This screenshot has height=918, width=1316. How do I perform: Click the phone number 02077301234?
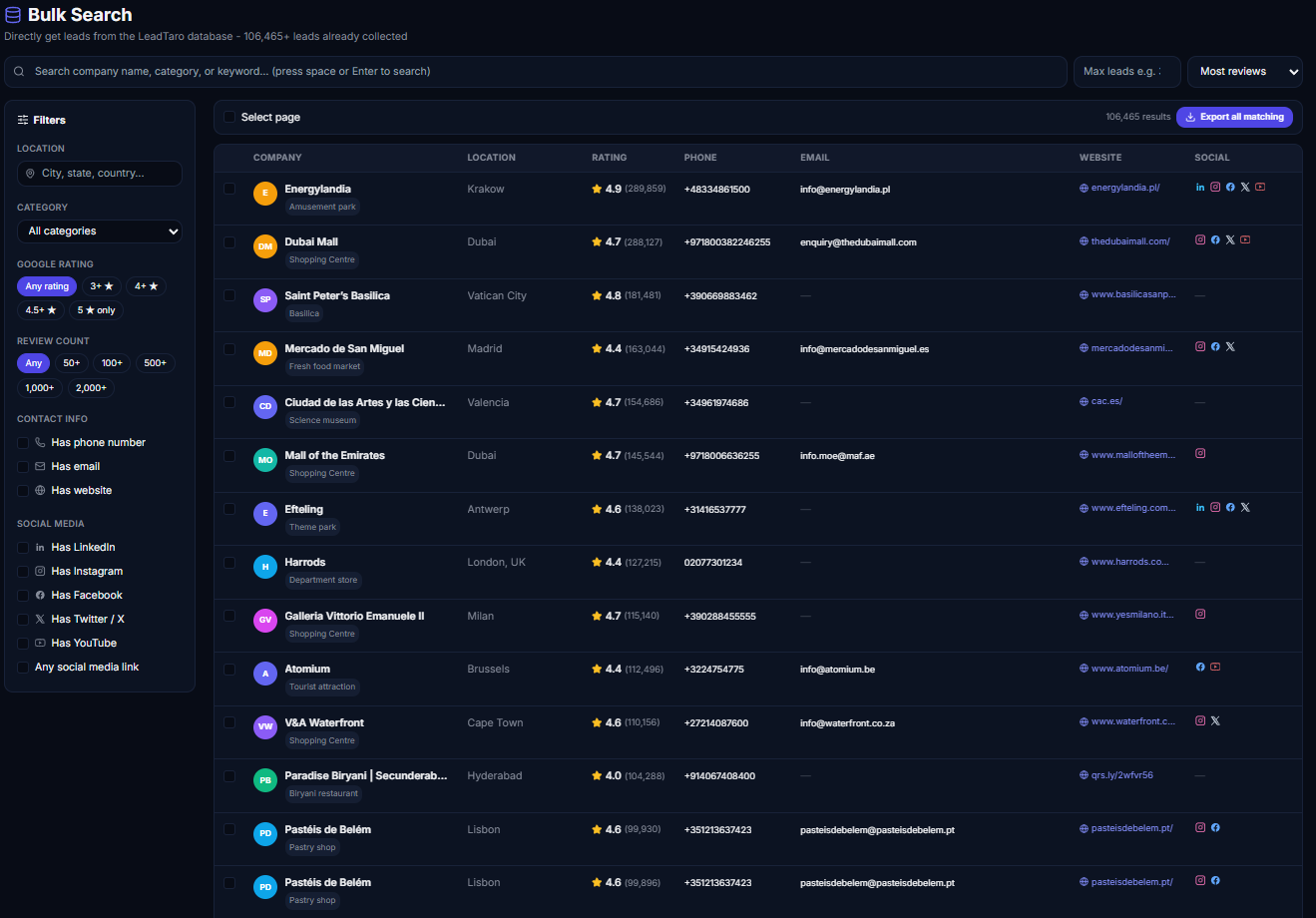tap(713, 563)
